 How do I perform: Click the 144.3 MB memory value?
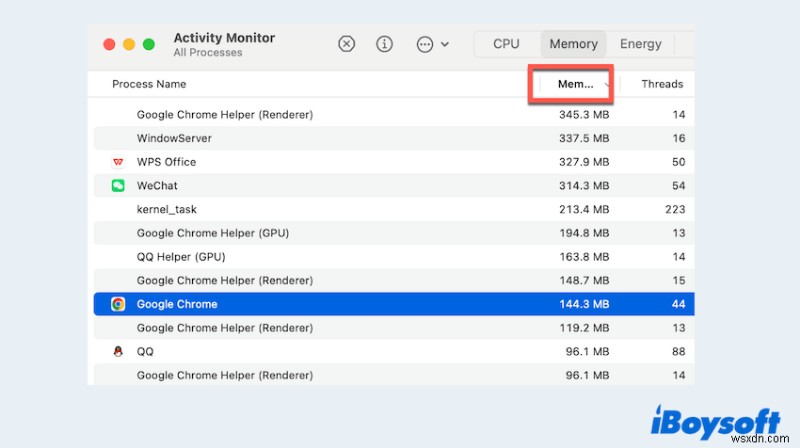[x=584, y=304]
